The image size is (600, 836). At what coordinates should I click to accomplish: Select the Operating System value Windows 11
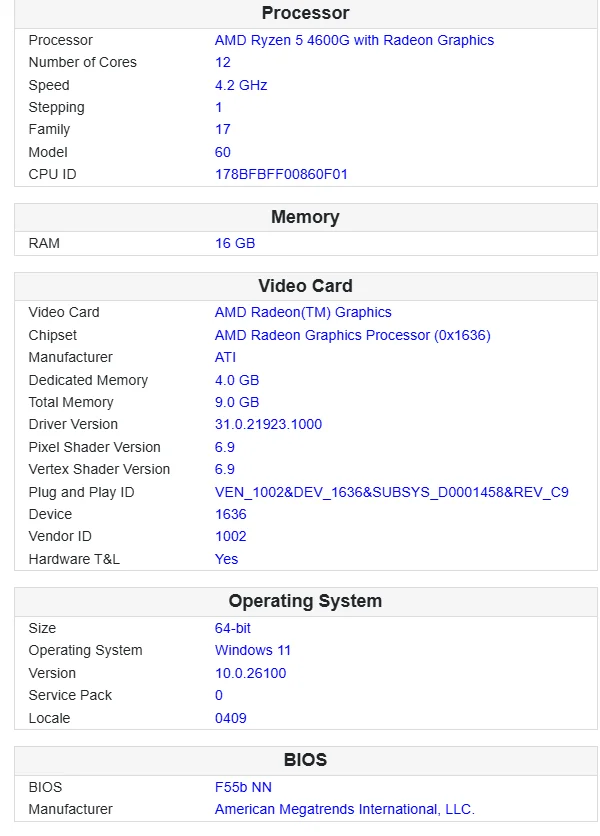point(253,650)
